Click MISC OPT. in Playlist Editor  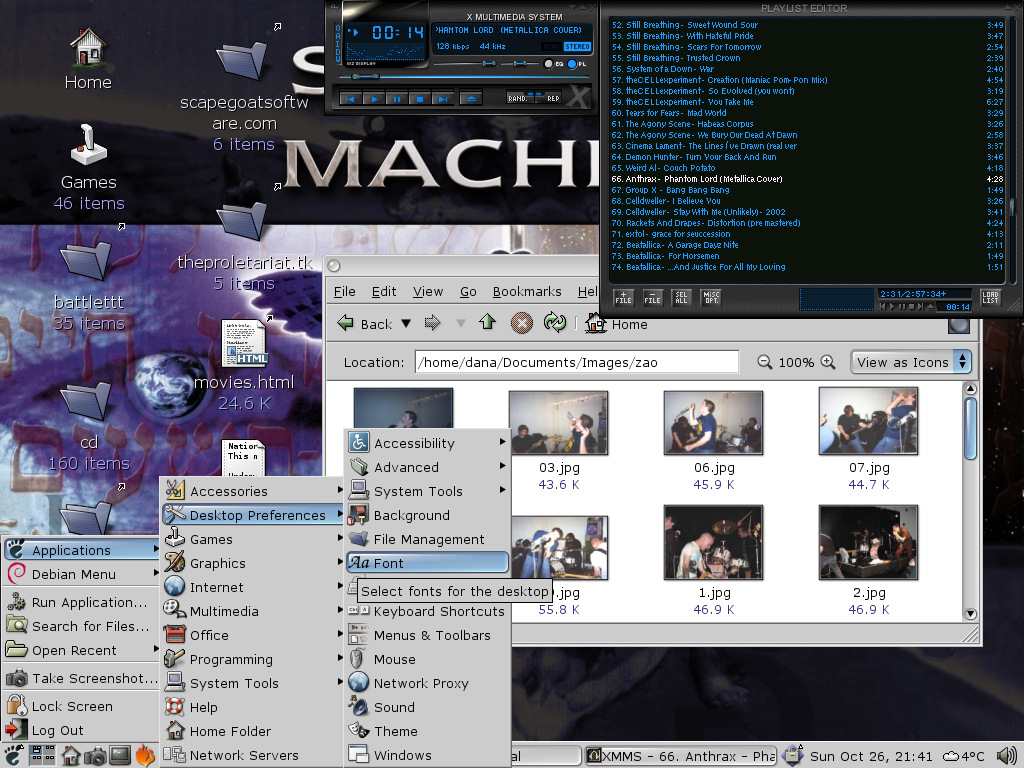(x=711, y=298)
